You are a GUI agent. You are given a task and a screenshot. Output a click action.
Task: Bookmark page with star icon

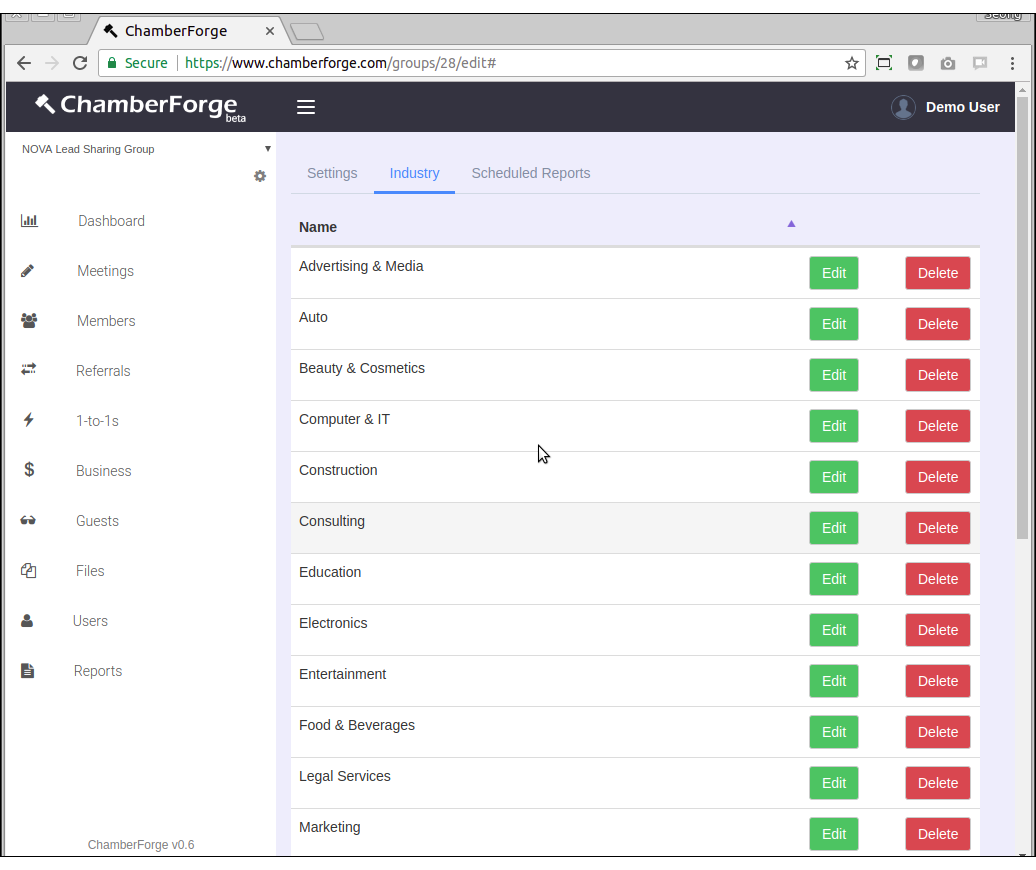point(852,63)
